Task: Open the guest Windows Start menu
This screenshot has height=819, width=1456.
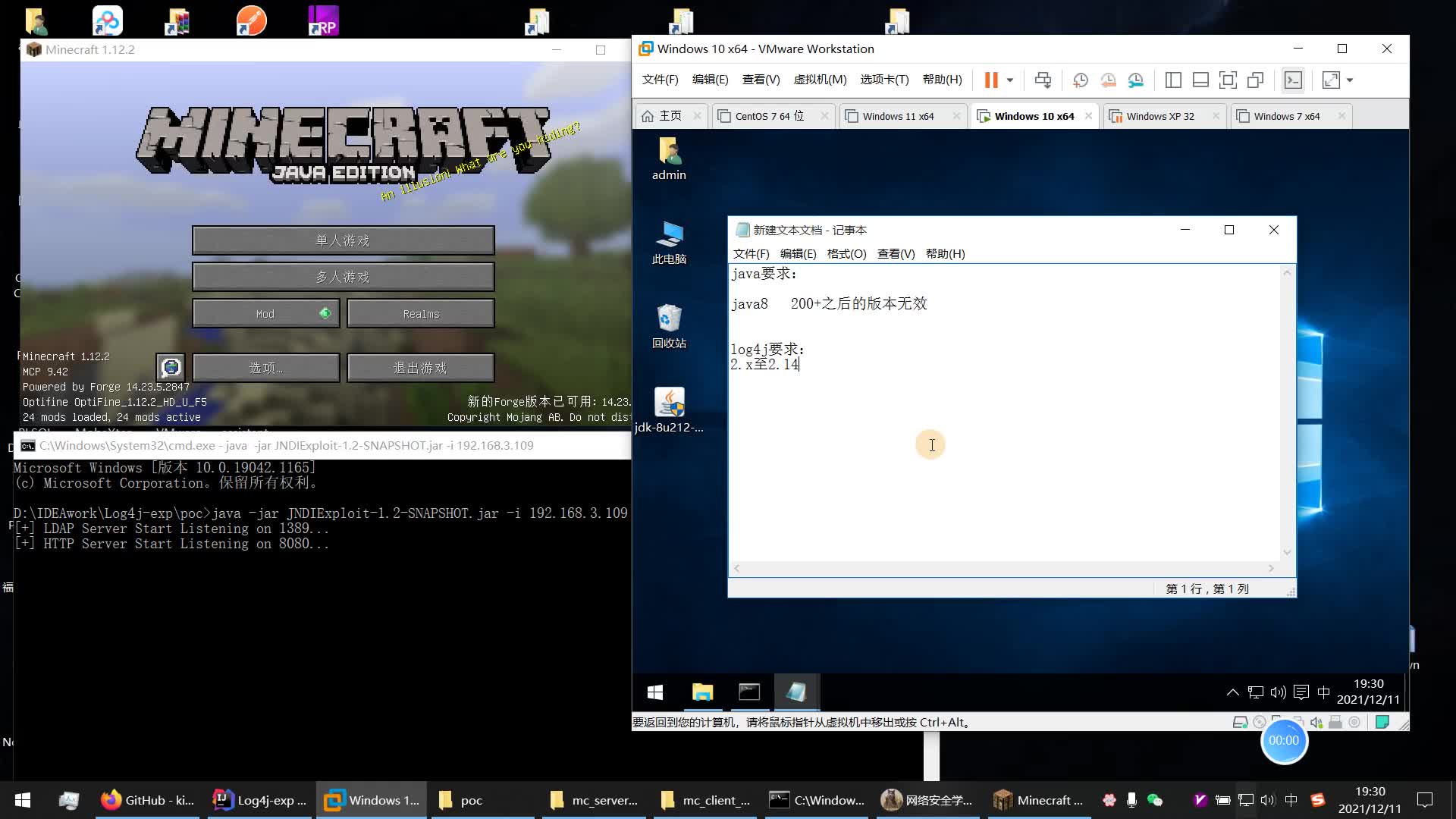Action: pos(655,692)
